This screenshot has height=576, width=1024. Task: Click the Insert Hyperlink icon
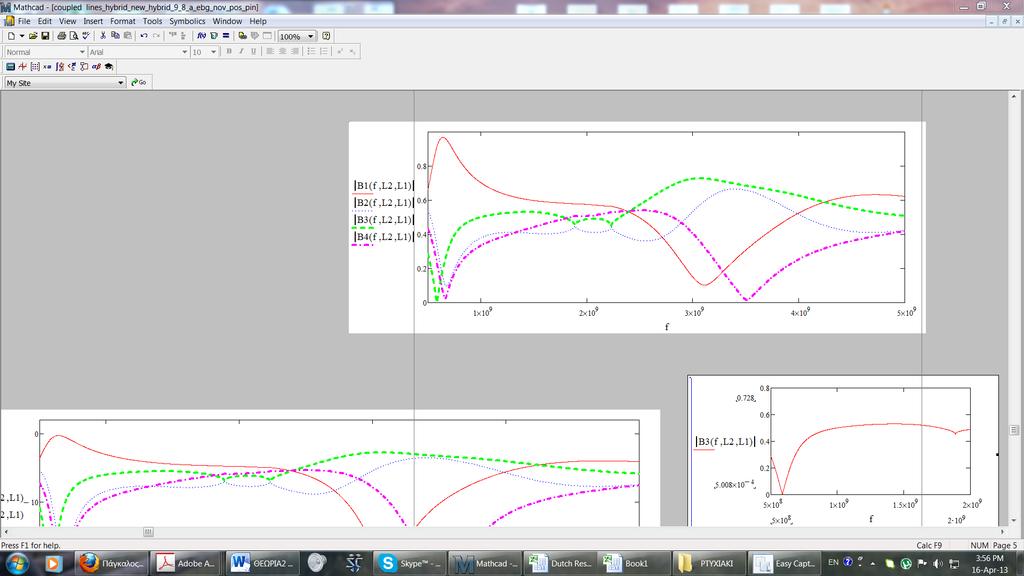(242, 36)
